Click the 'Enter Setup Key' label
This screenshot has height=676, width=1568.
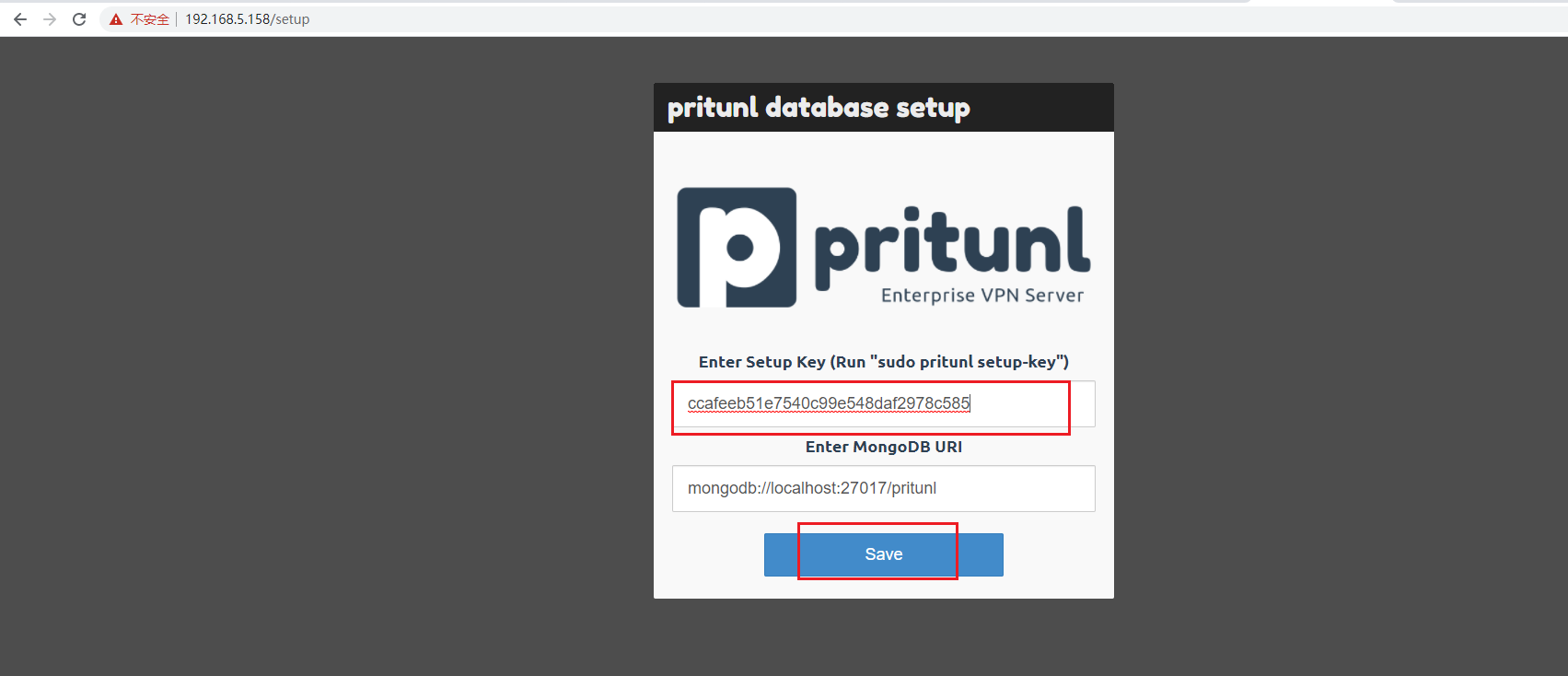point(883,362)
